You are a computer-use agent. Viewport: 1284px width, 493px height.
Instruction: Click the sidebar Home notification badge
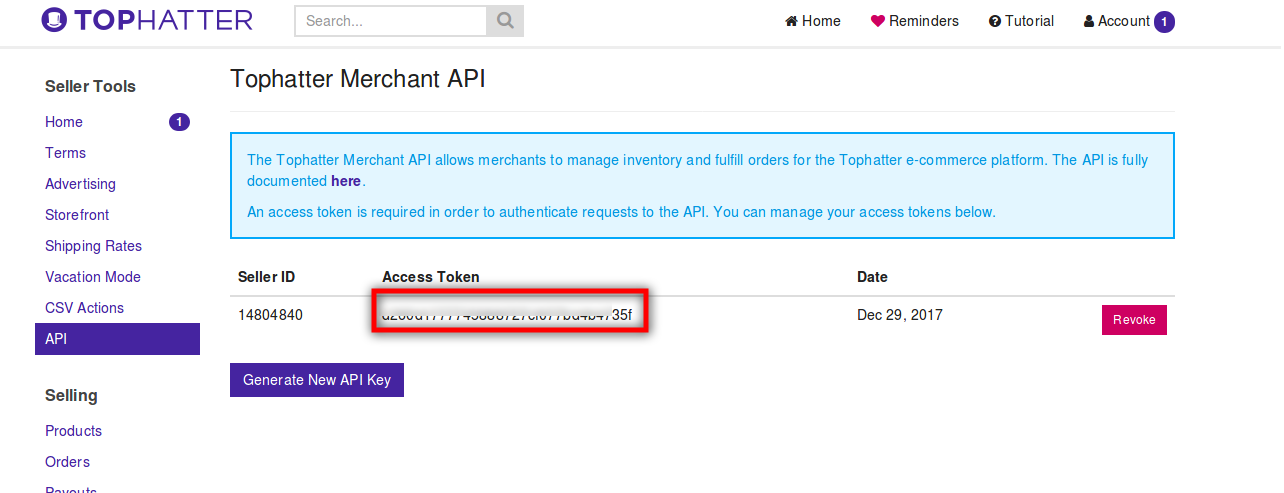[x=179, y=122]
